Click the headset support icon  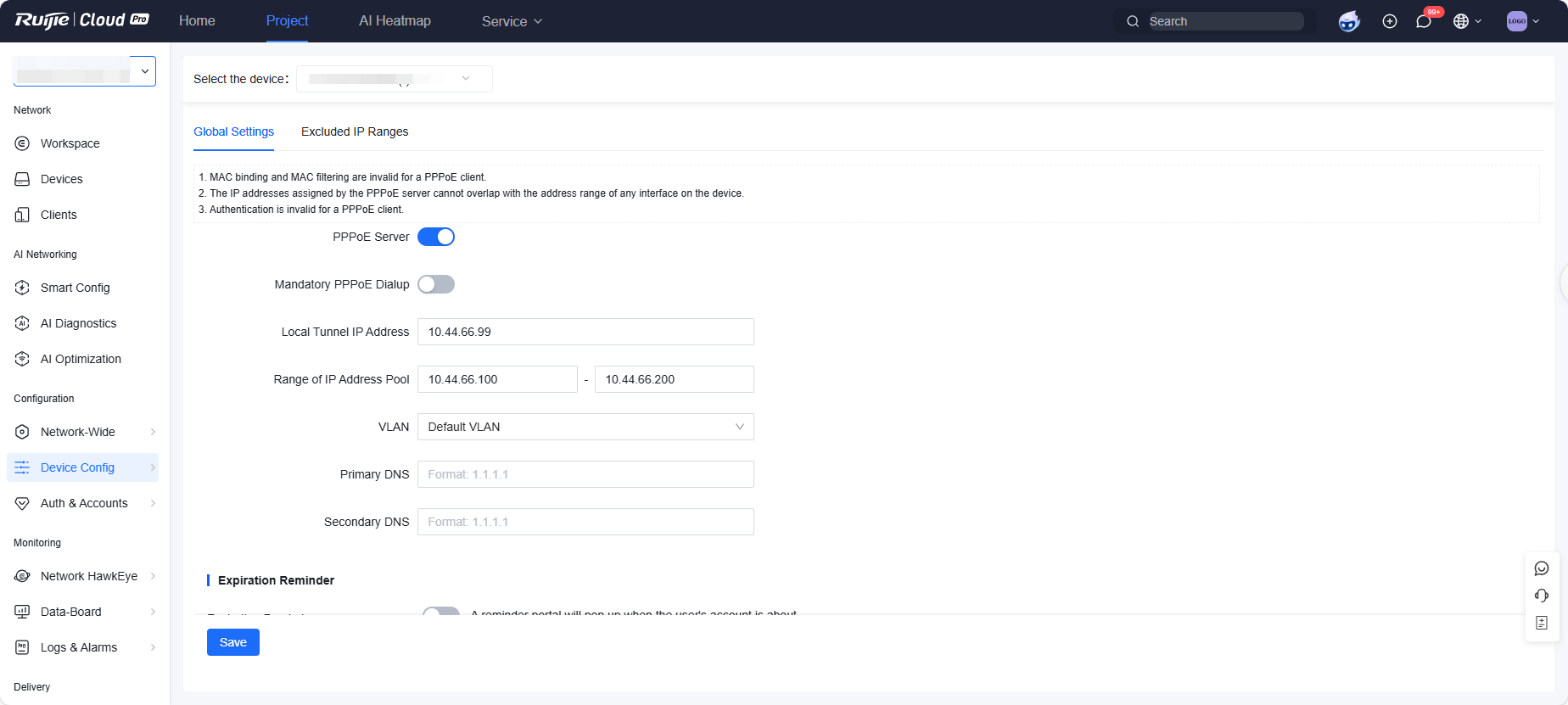click(x=1542, y=596)
